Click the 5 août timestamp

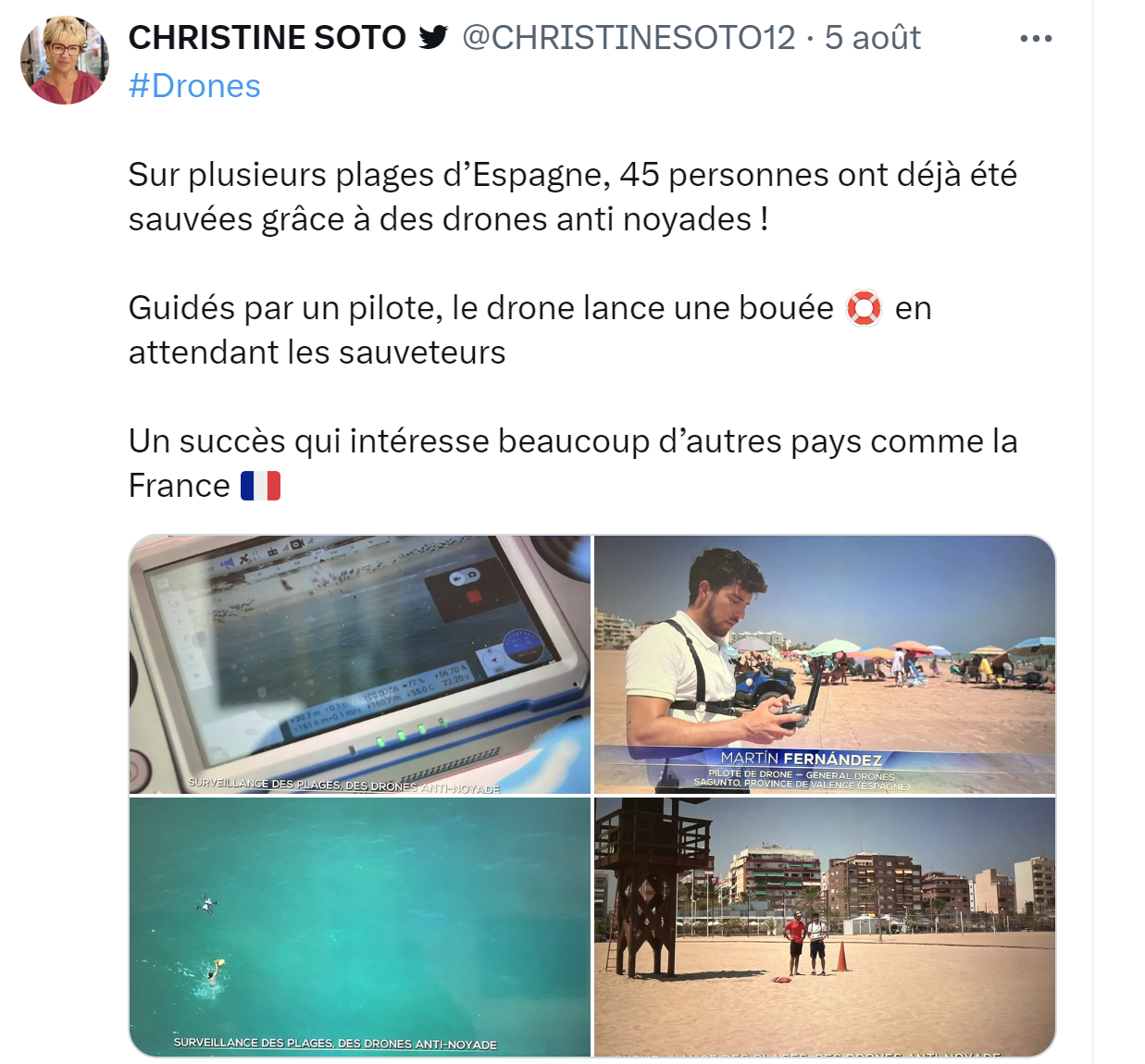point(873,37)
